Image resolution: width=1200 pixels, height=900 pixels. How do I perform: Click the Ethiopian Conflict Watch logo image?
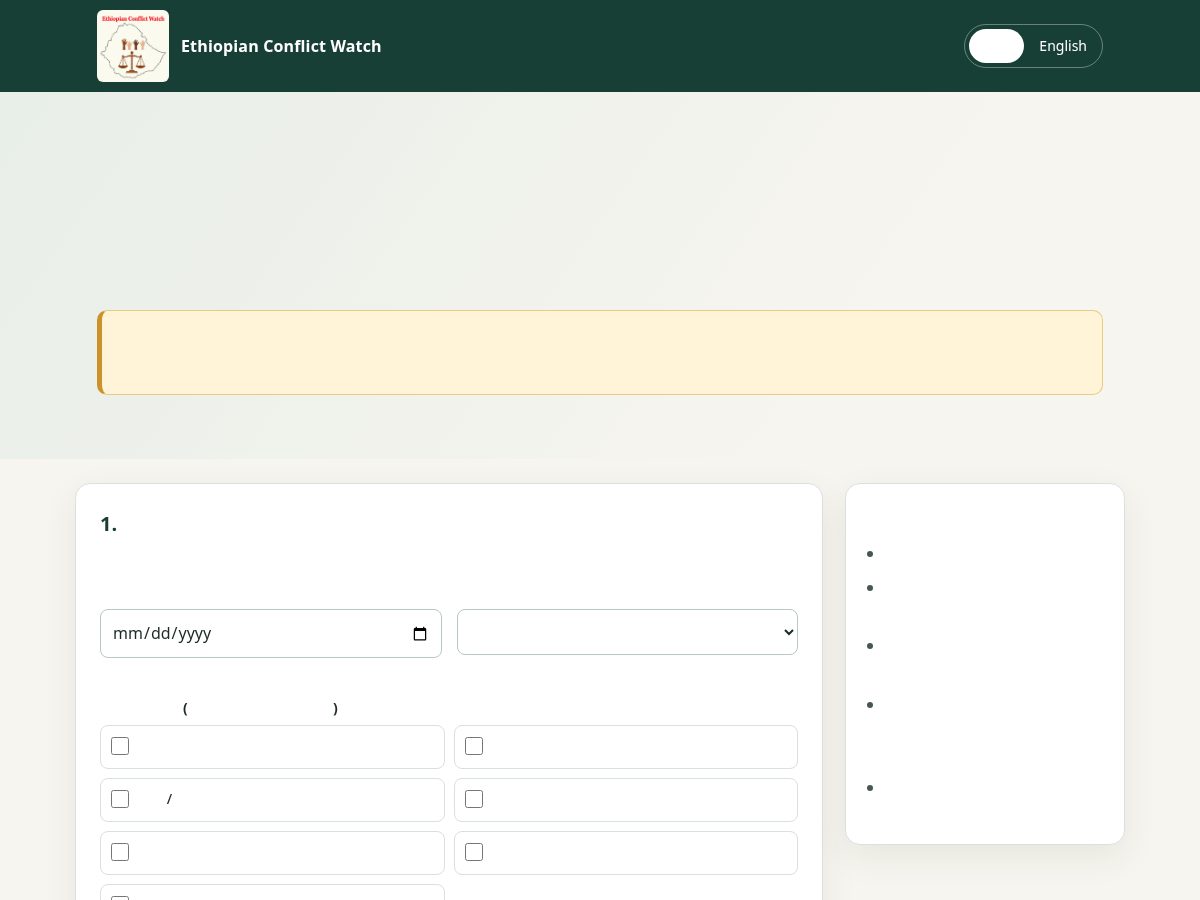(133, 46)
